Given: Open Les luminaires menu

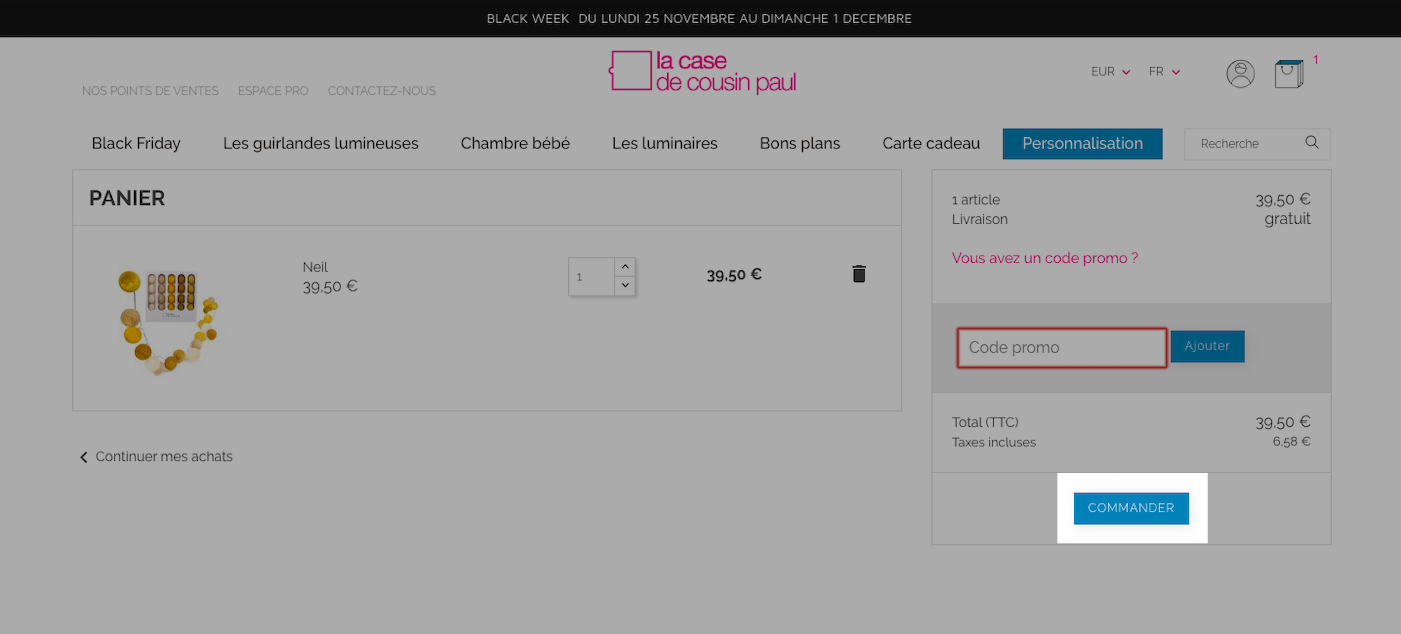Looking at the screenshot, I should click(x=665, y=143).
